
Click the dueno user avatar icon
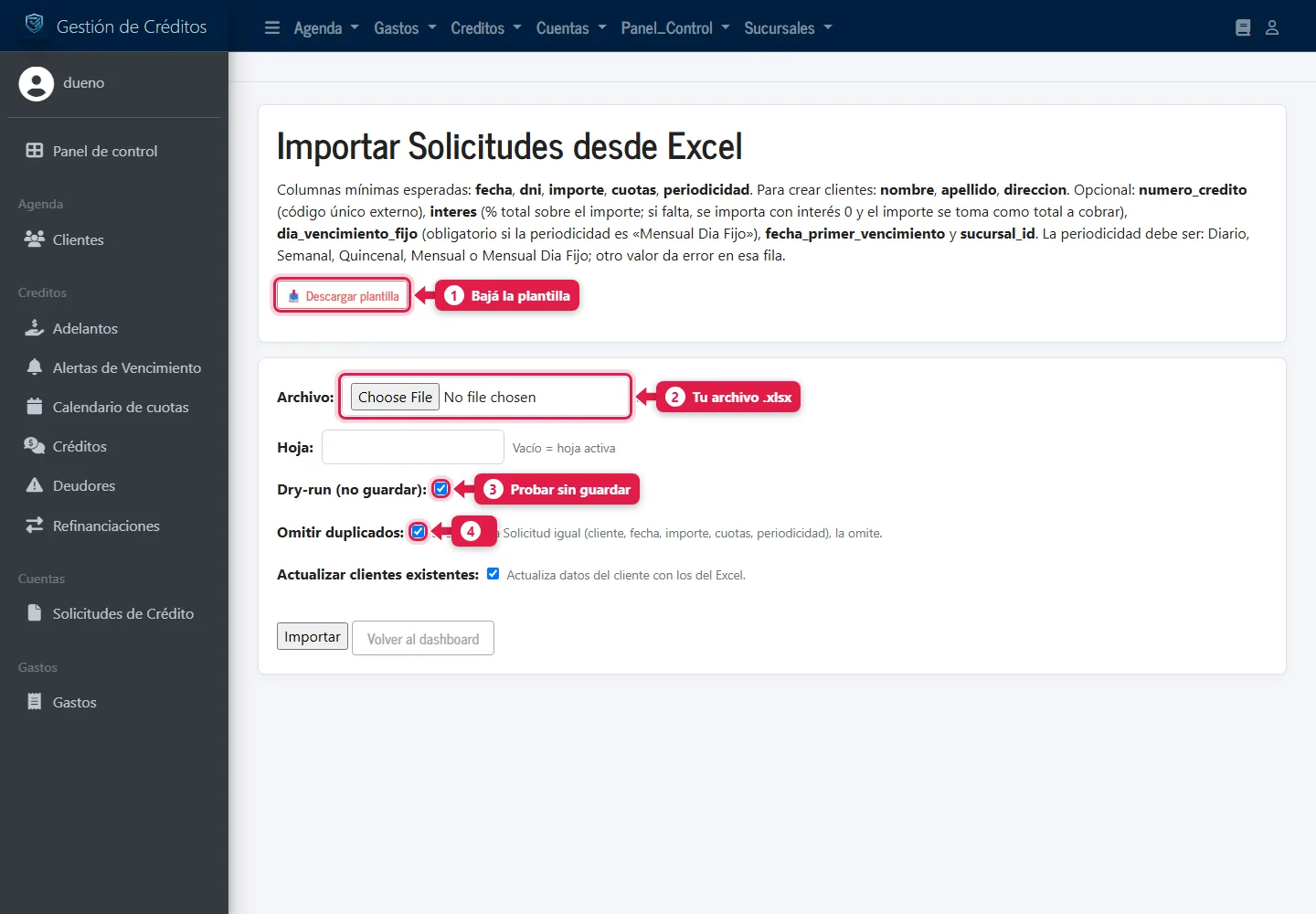[37, 83]
